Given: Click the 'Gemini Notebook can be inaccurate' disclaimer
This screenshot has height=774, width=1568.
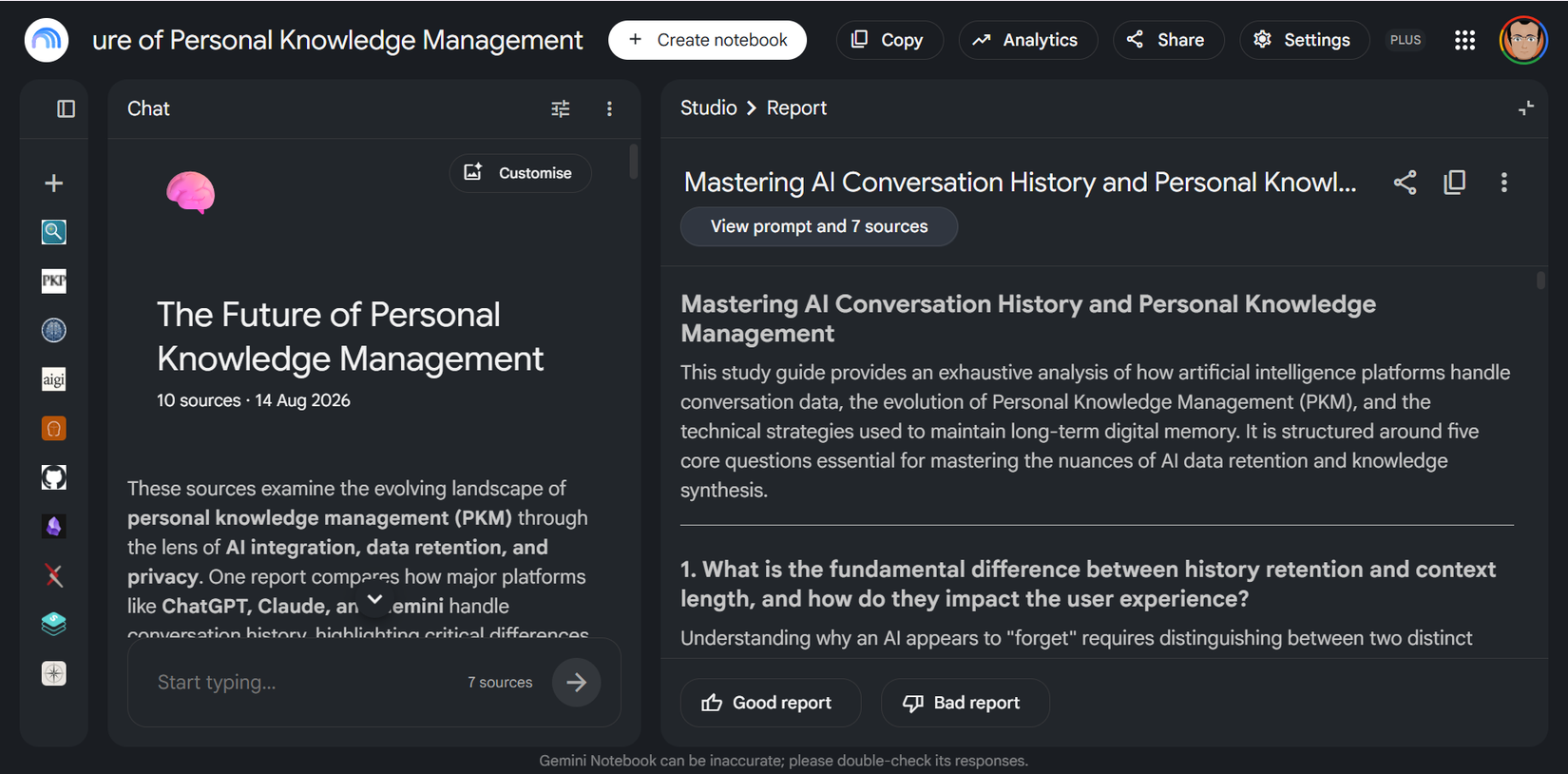Looking at the screenshot, I should [784, 761].
